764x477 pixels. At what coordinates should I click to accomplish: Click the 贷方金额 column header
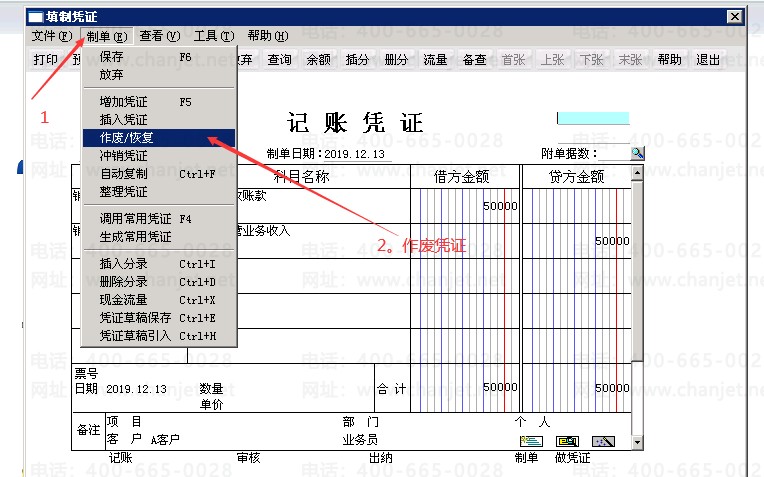[x=577, y=176]
